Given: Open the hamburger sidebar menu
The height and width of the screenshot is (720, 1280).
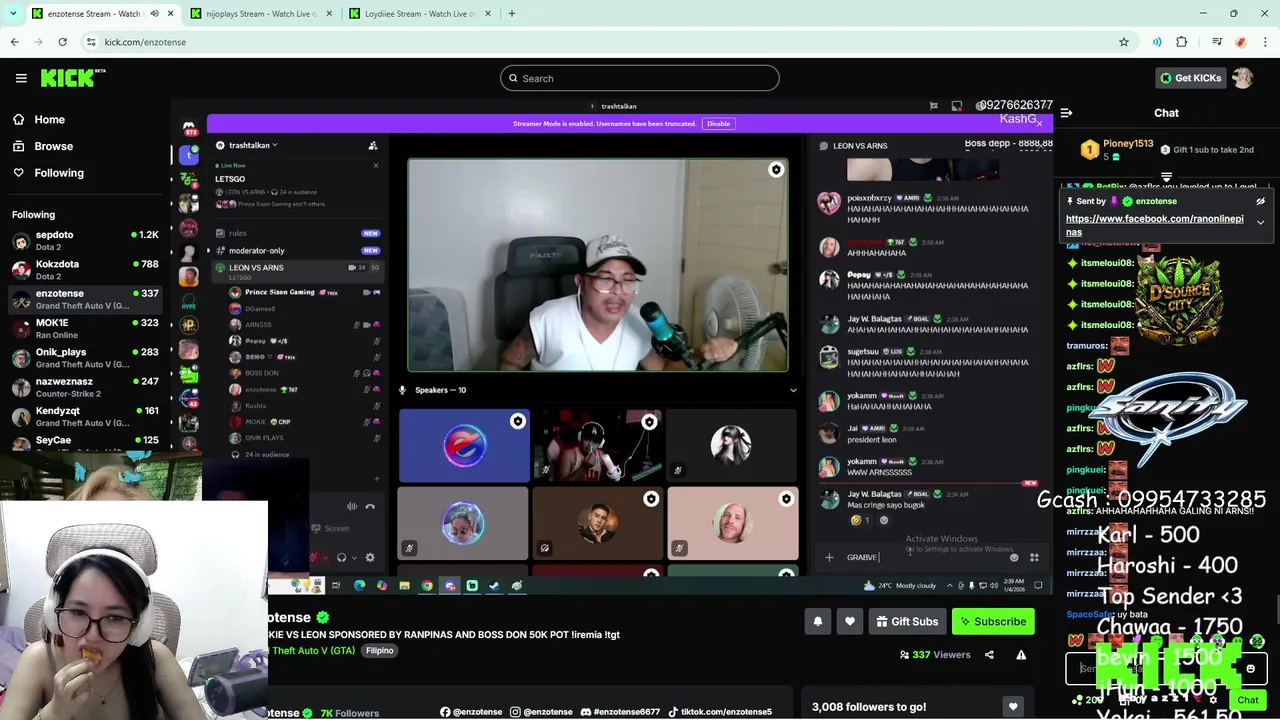Looking at the screenshot, I should tap(21, 78).
